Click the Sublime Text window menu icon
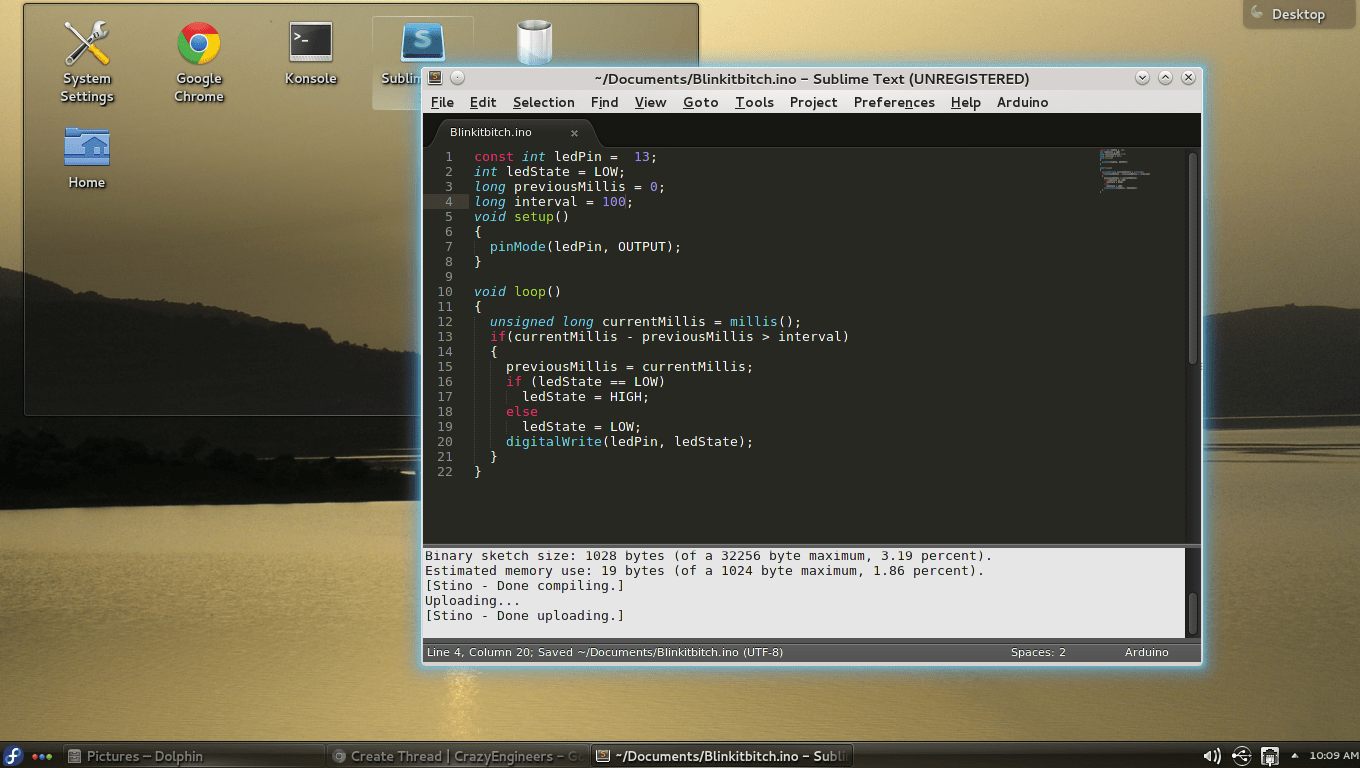1360x768 pixels. pos(435,78)
